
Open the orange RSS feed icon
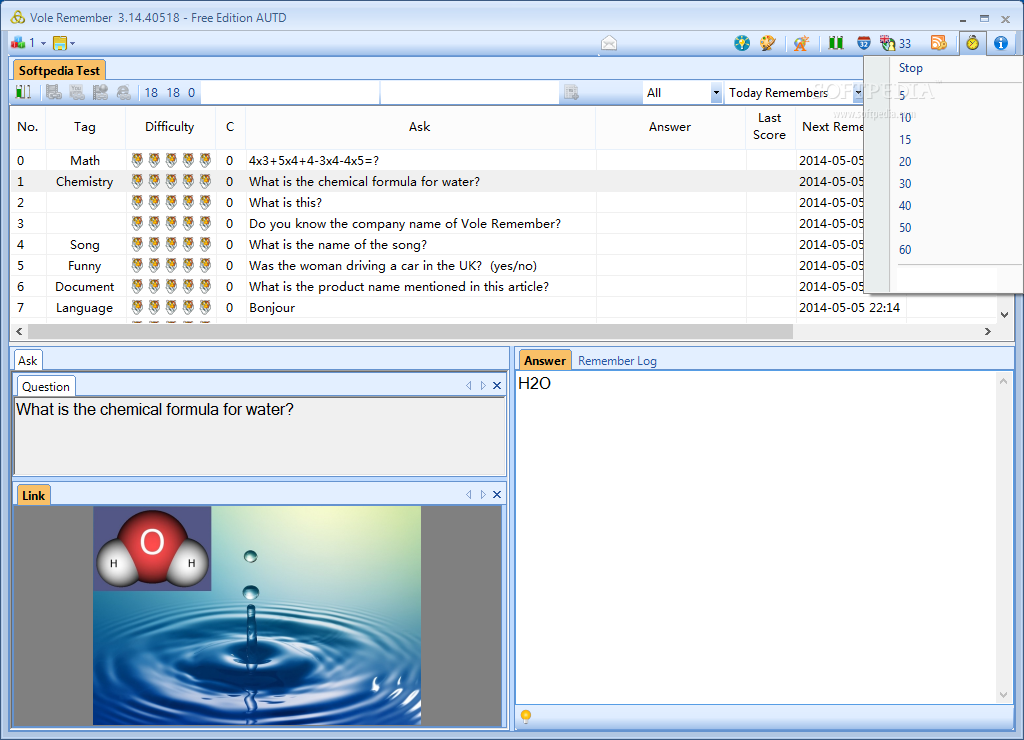(938, 43)
